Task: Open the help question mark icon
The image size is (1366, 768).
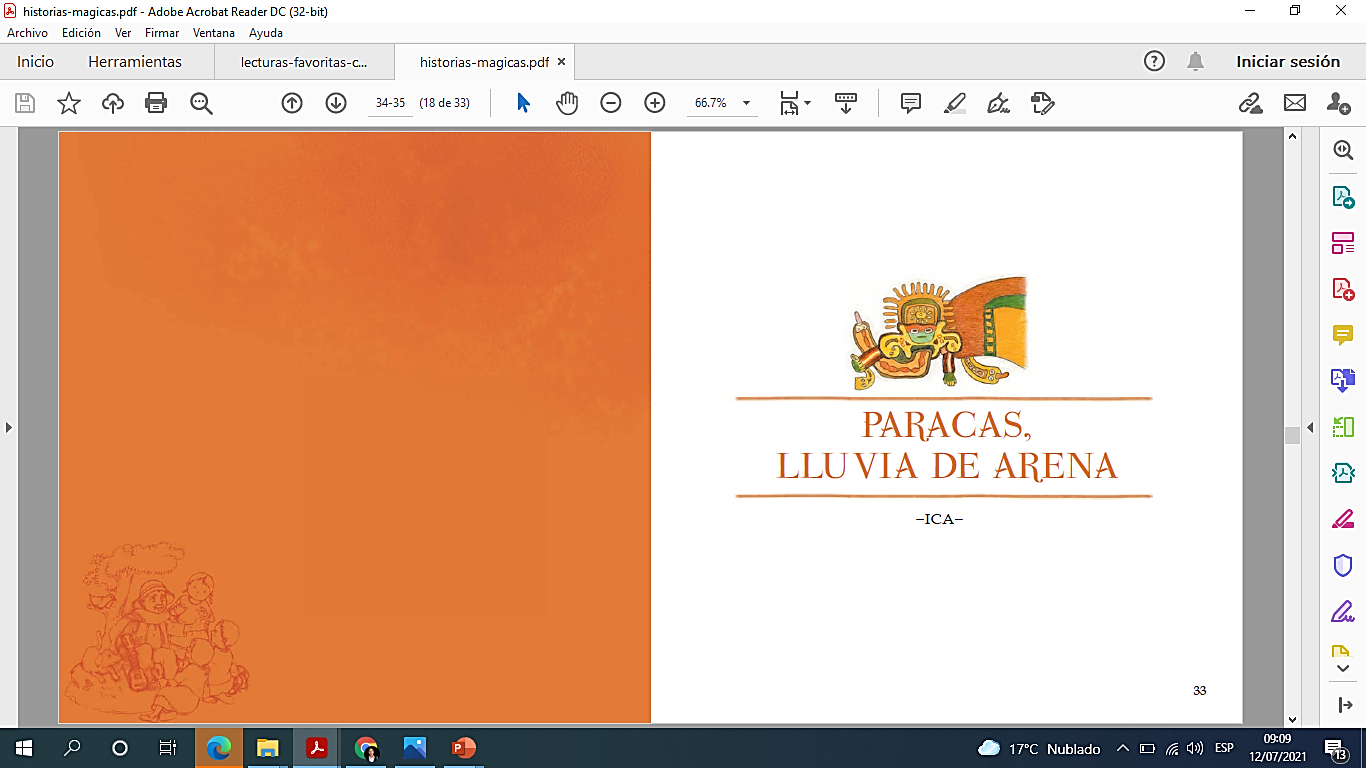Action: click(1154, 62)
